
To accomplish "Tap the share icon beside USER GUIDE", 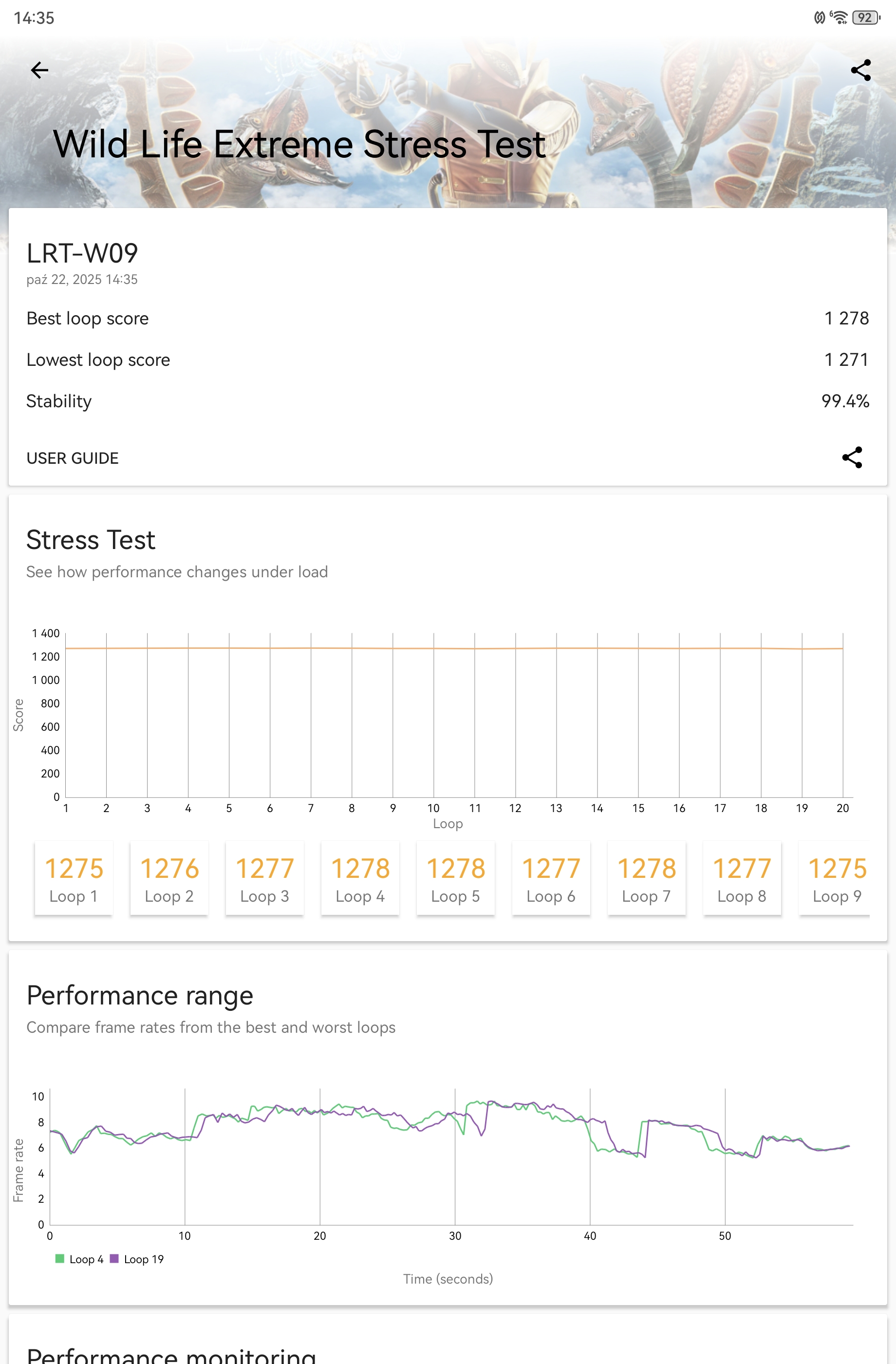I will 852,457.
